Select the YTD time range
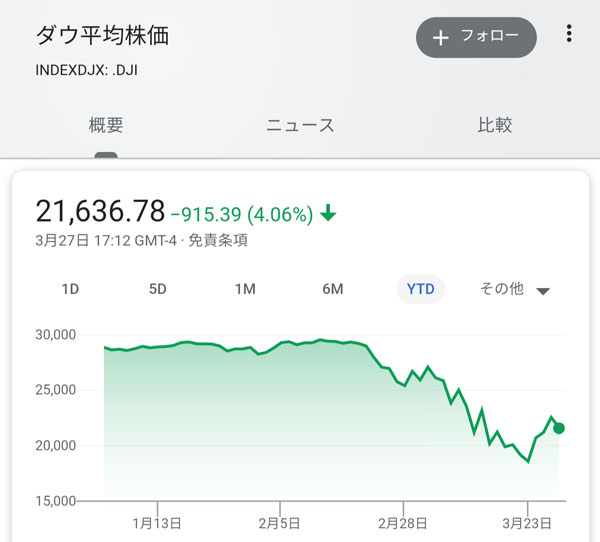Image resolution: width=600 pixels, height=542 pixels. [x=421, y=289]
